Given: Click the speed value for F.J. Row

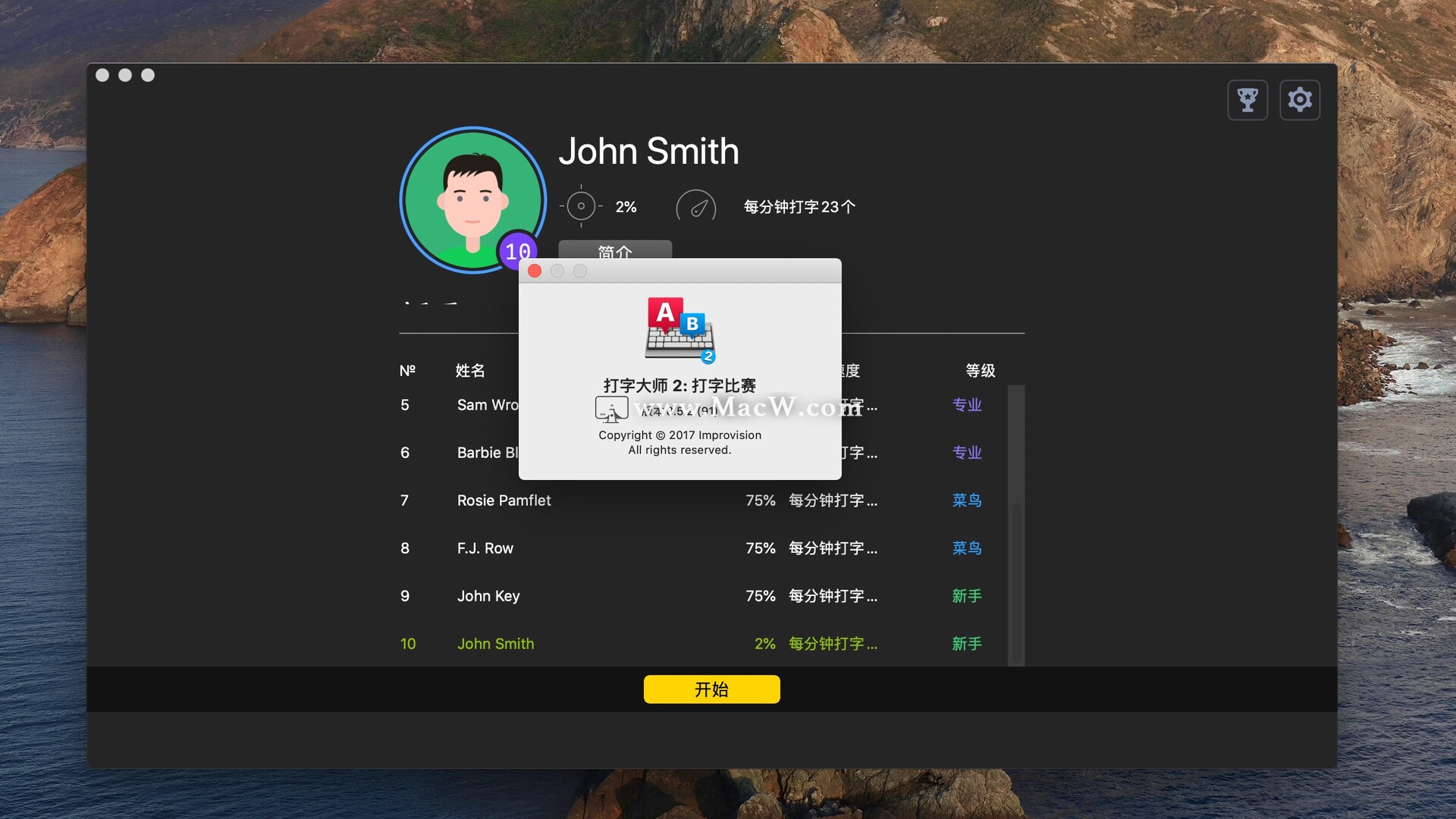Looking at the screenshot, I should [x=833, y=548].
